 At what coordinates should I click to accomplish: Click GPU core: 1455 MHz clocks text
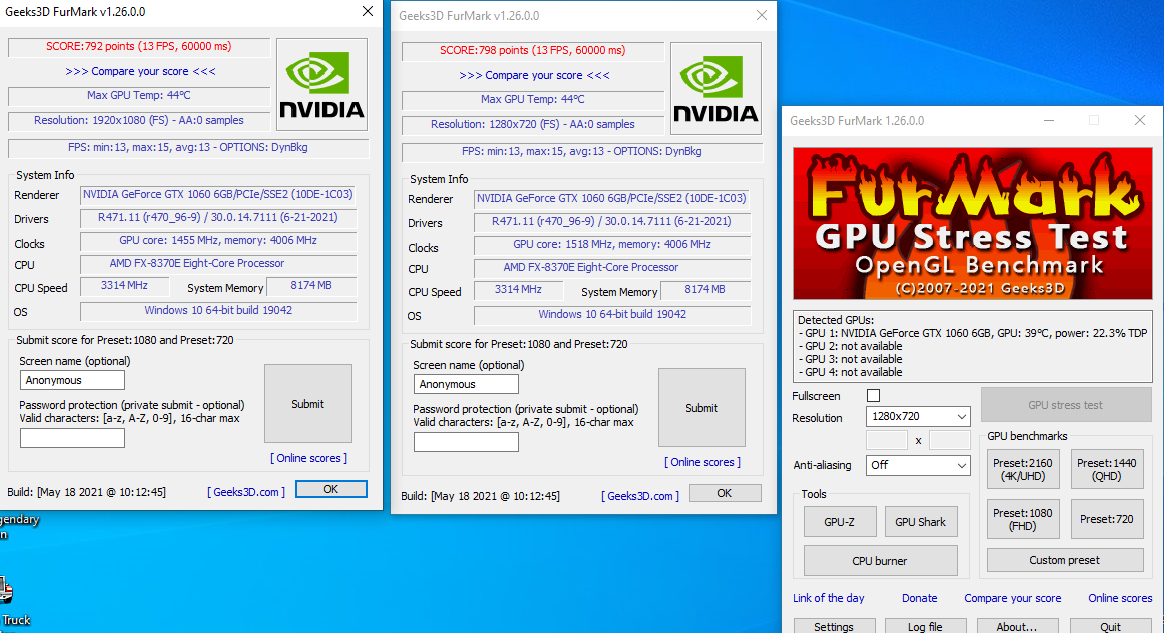218,240
